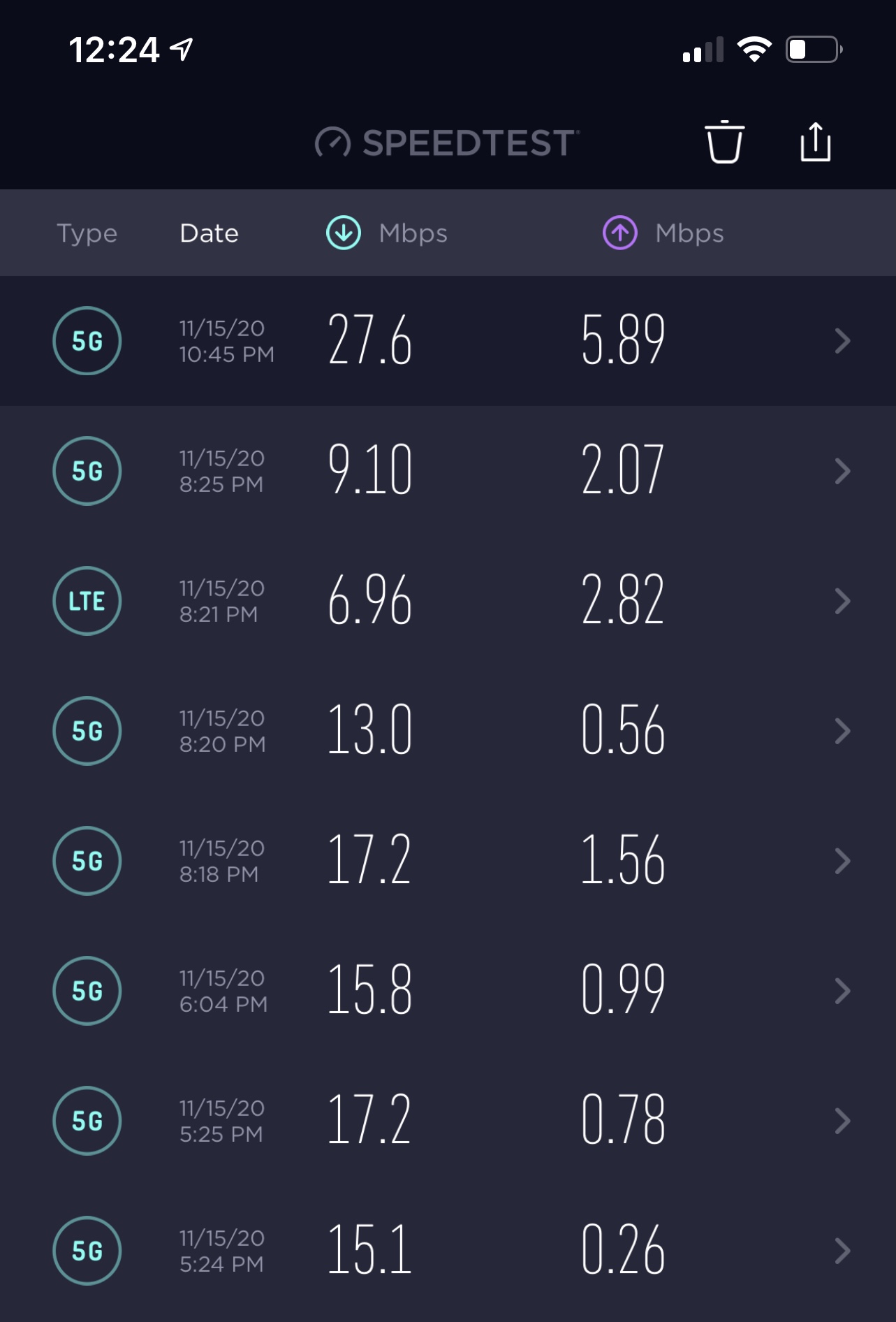Tap the Wi-Fi status bar icon

[754, 50]
